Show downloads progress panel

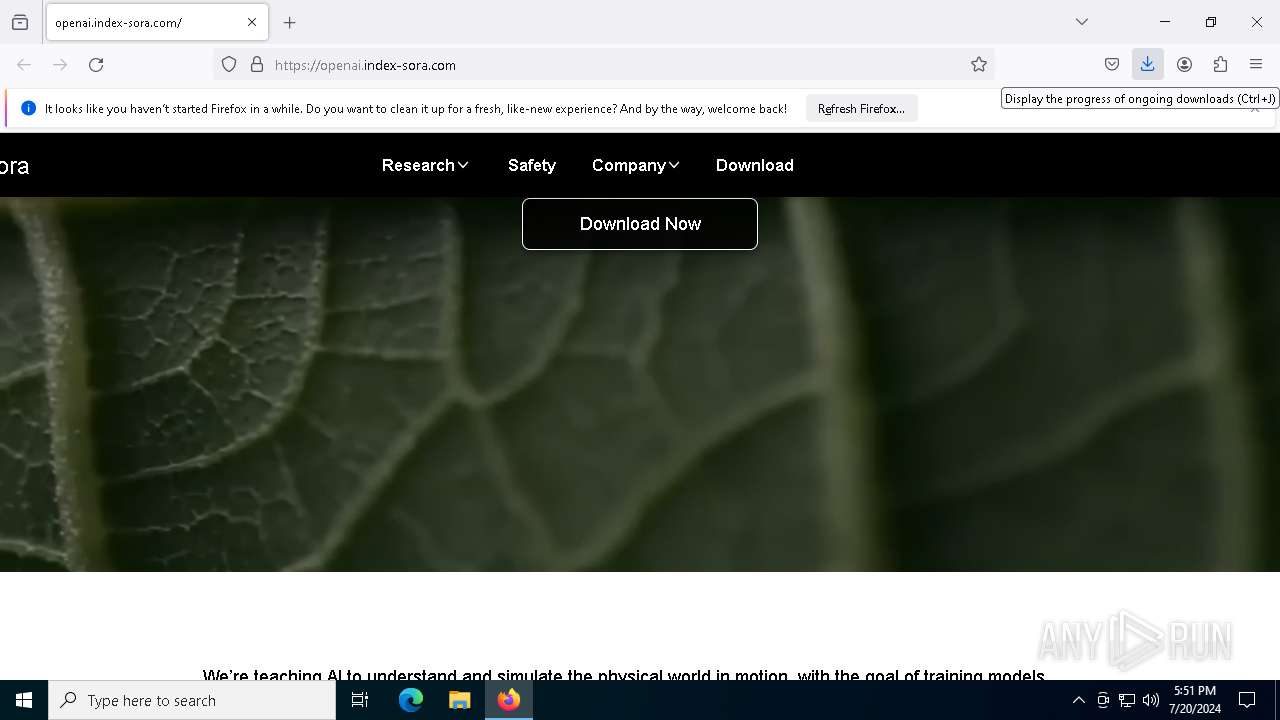[1148, 65]
